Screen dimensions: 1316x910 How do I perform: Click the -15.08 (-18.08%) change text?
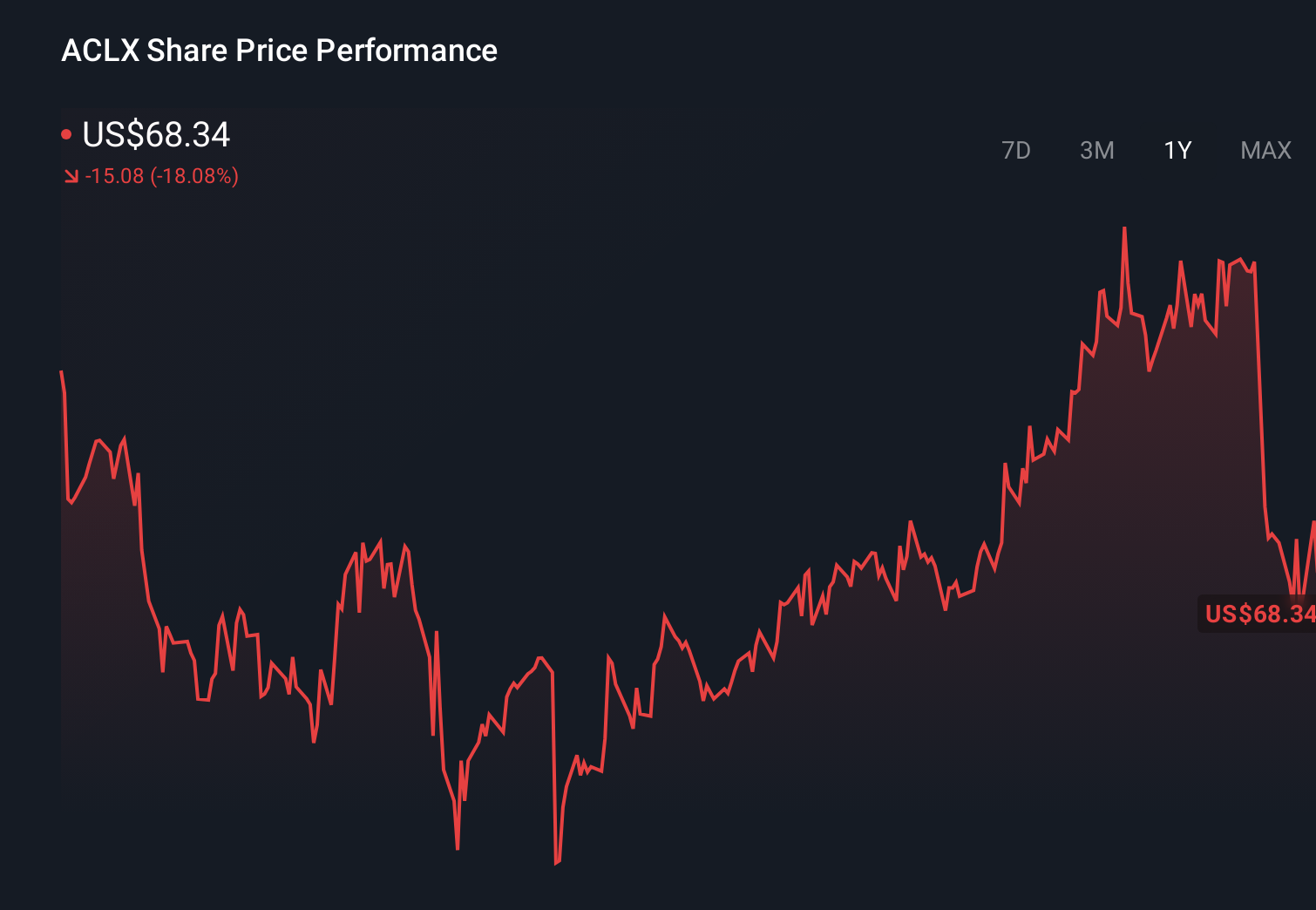point(162,176)
